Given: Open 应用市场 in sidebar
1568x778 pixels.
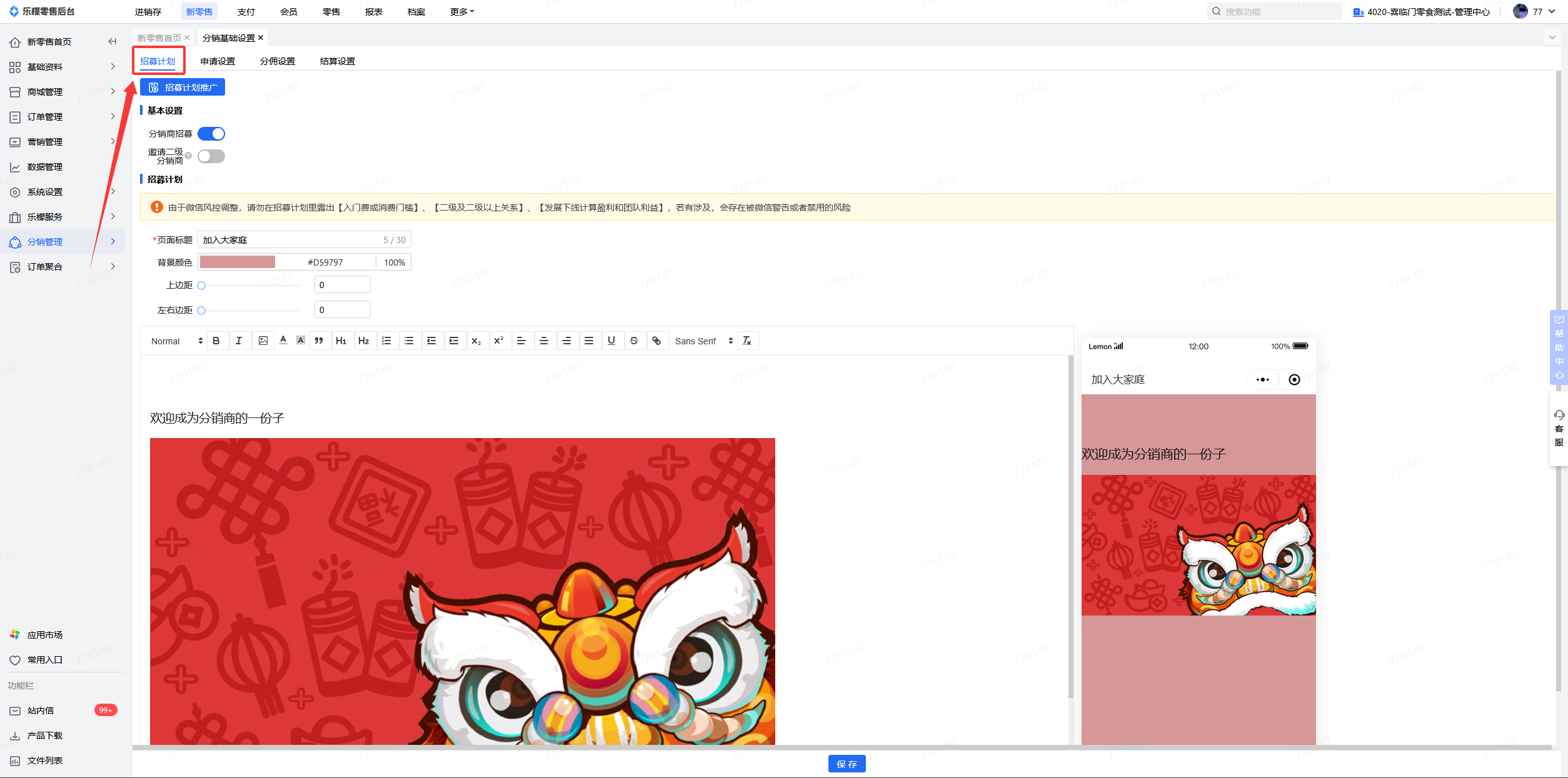Looking at the screenshot, I should 63,635.
